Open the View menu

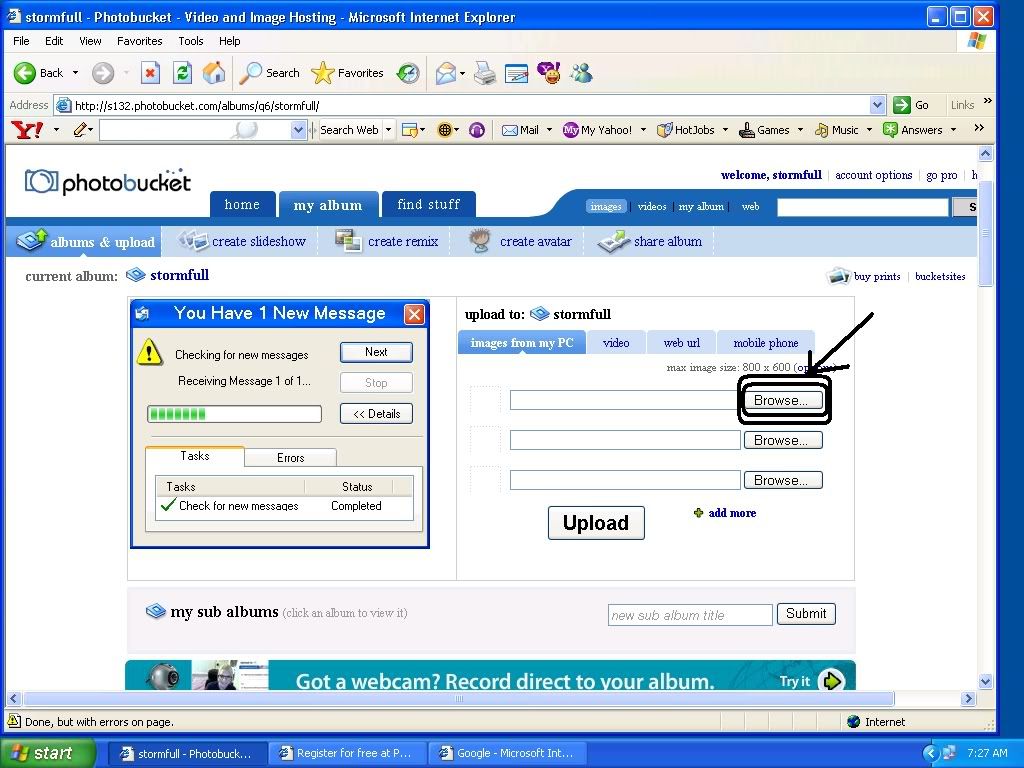pos(90,41)
